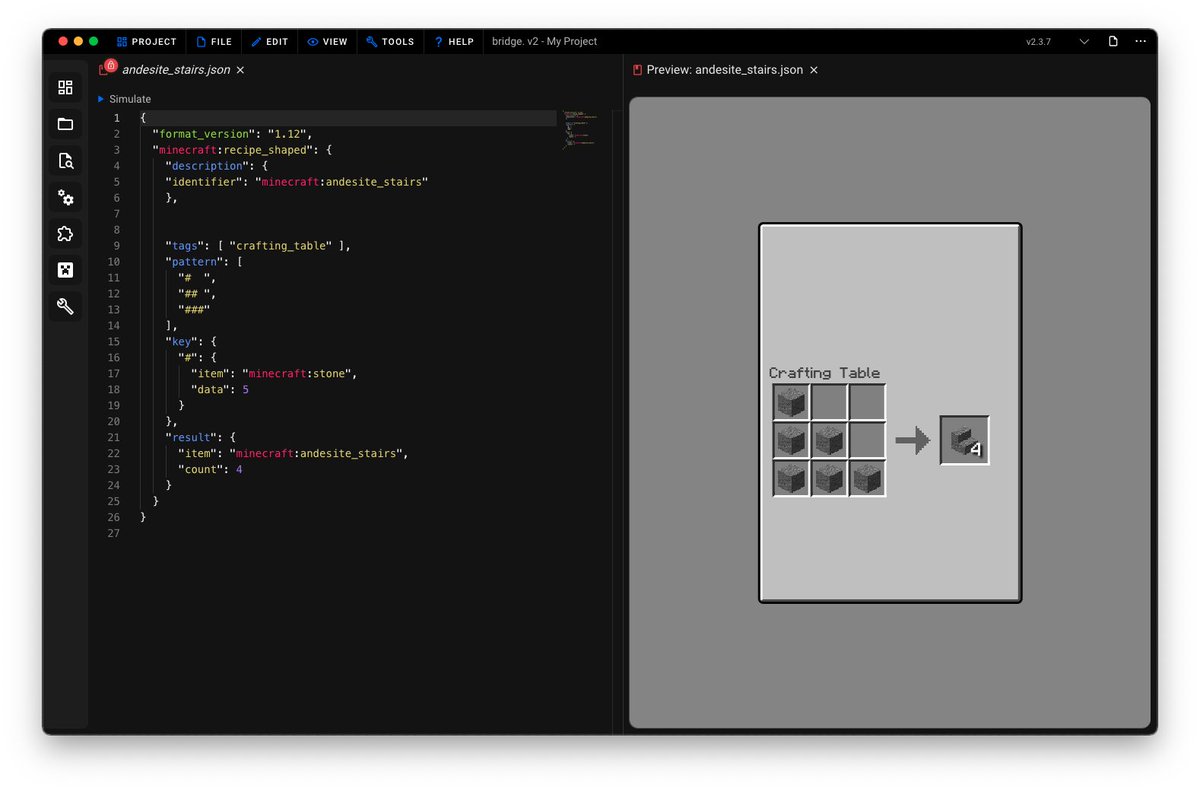This screenshot has height=791, width=1200.
Task: Expand the chevron dropdown next to the version number
Action: pos(1084,42)
